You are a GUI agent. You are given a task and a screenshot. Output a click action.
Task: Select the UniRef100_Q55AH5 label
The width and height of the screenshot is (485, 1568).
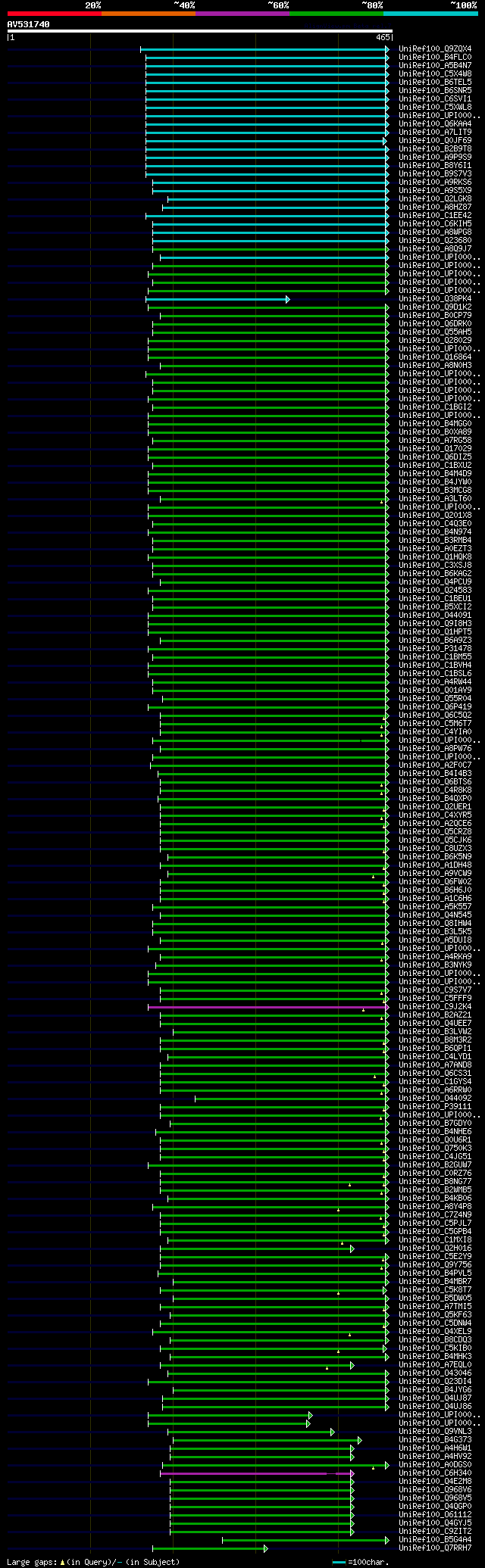pyautogui.click(x=435, y=332)
